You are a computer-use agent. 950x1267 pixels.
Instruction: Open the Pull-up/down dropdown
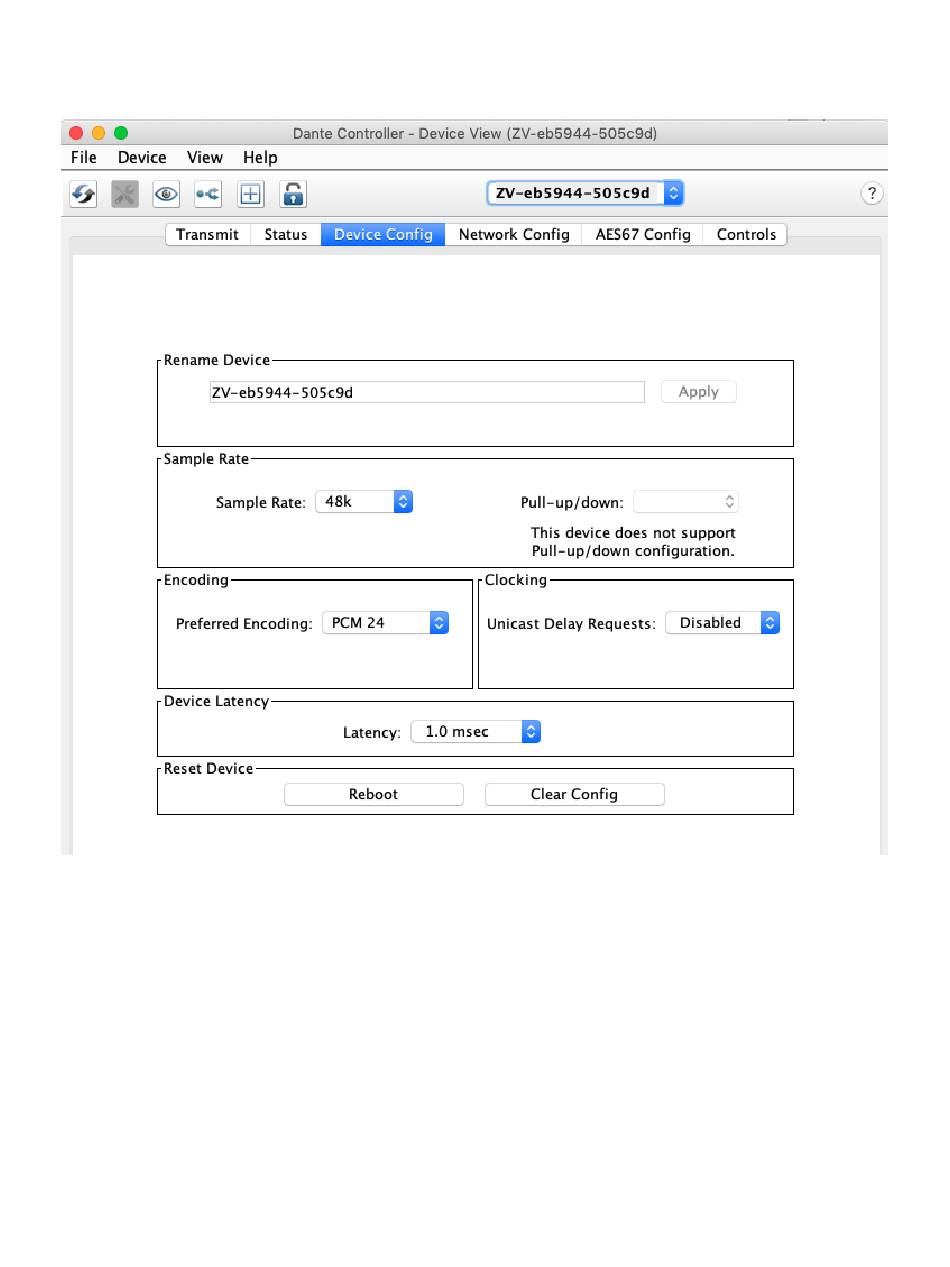(686, 502)
